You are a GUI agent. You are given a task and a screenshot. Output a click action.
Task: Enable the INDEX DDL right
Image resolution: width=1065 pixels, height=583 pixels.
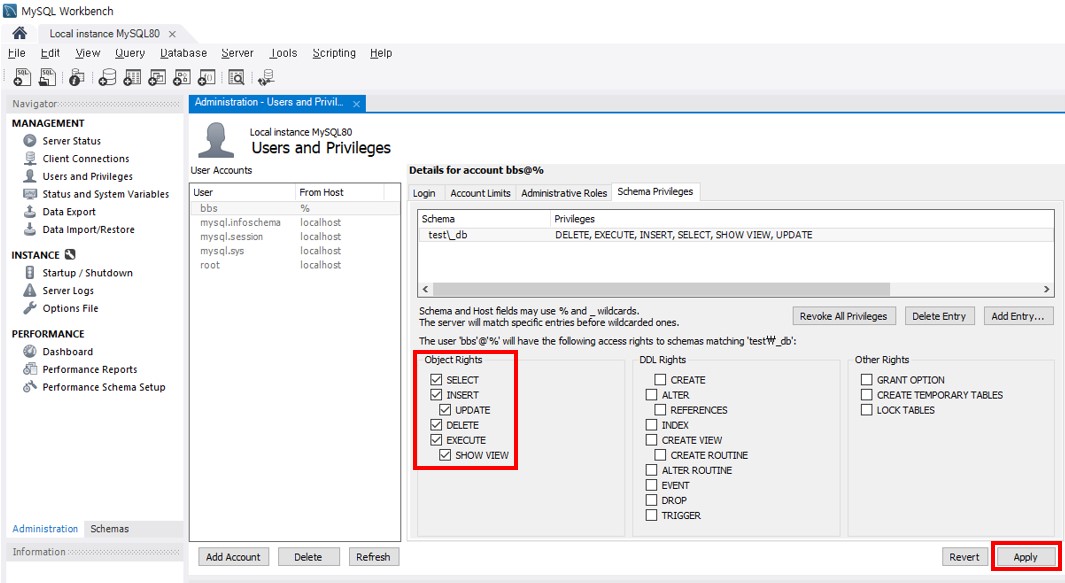tap(651, 425)
